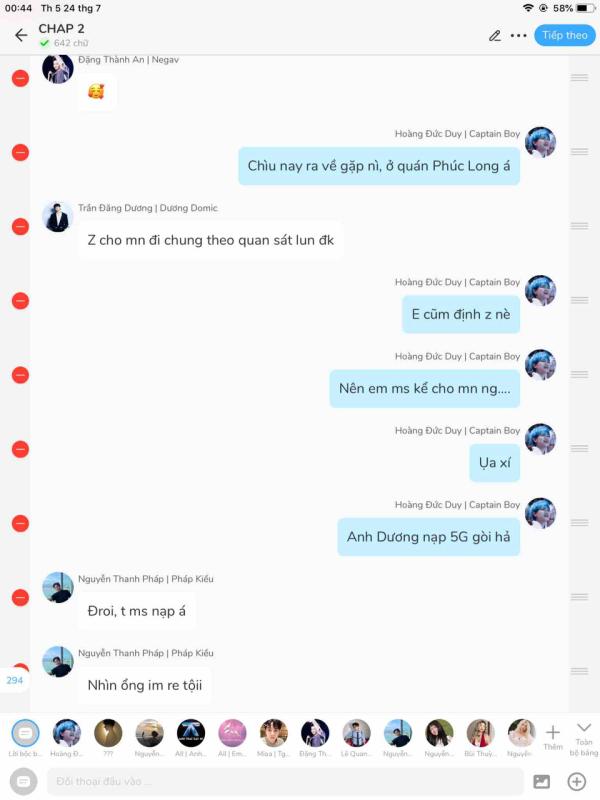
Task: Open the three-dots more options menu
Action: click(518, 36)
